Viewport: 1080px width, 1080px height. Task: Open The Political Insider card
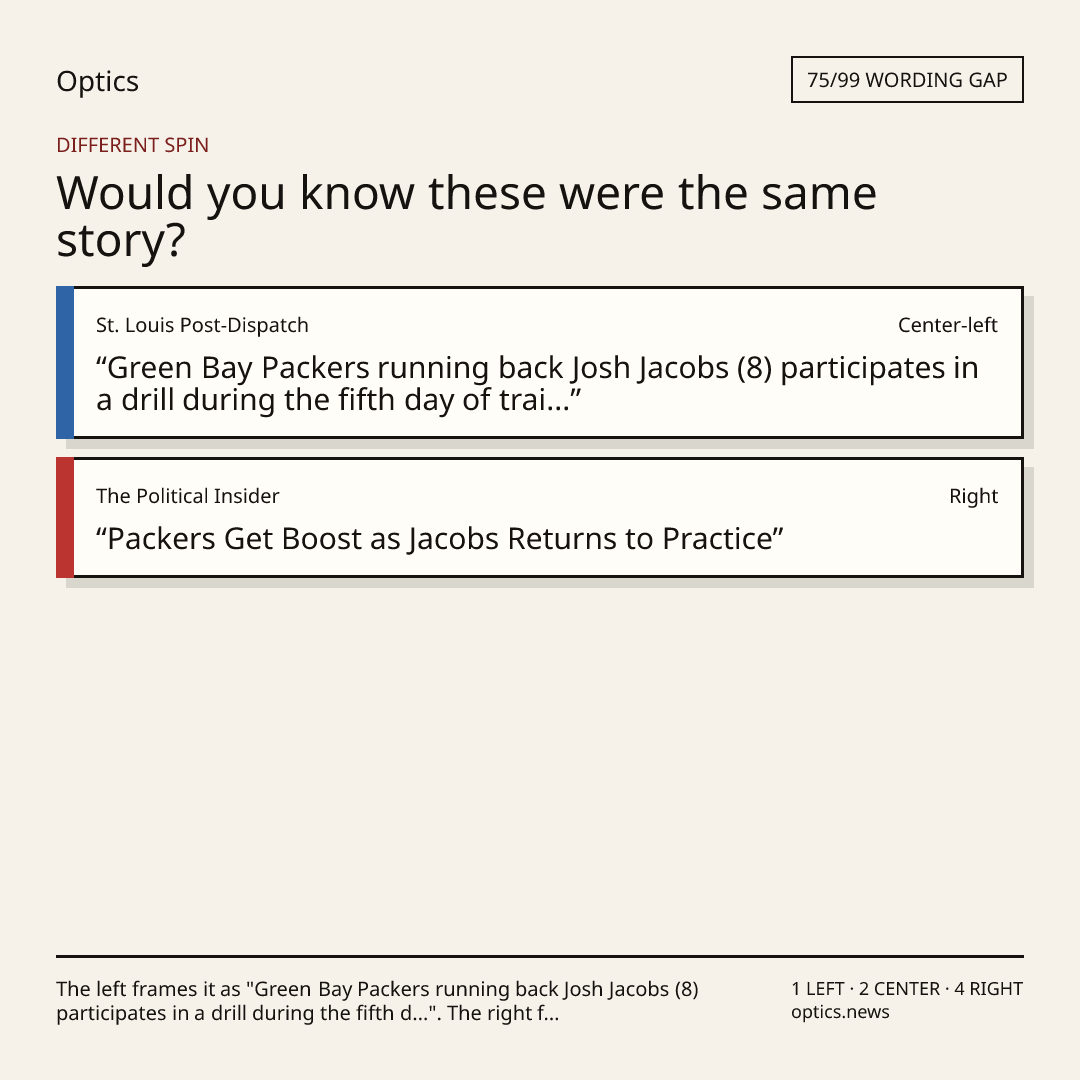click(540, 517)
